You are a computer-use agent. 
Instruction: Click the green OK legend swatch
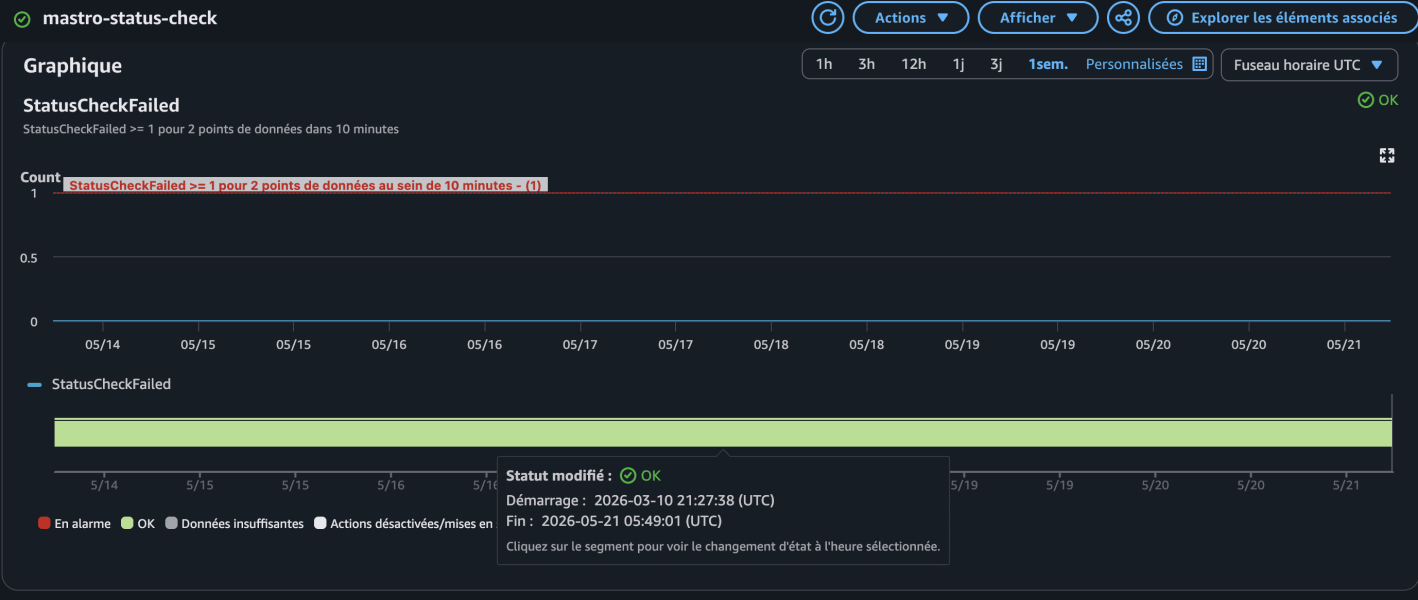127,523
